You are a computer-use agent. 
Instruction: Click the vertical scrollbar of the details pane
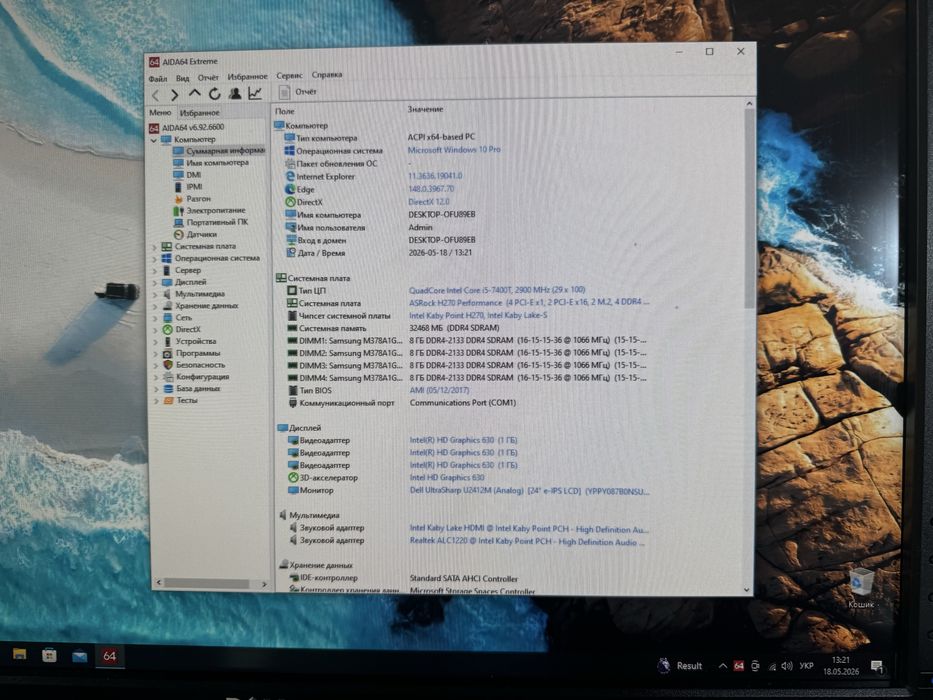coord(749,208)
